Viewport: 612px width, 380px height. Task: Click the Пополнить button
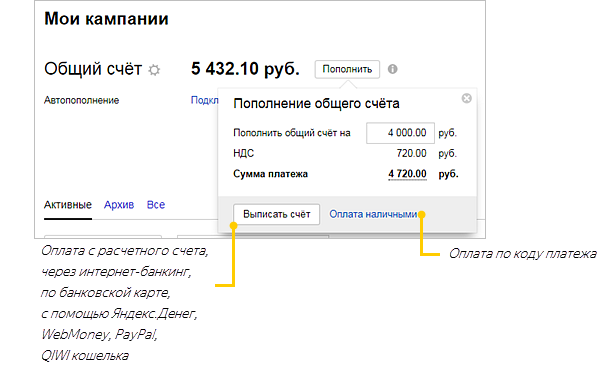click(347, 69)
